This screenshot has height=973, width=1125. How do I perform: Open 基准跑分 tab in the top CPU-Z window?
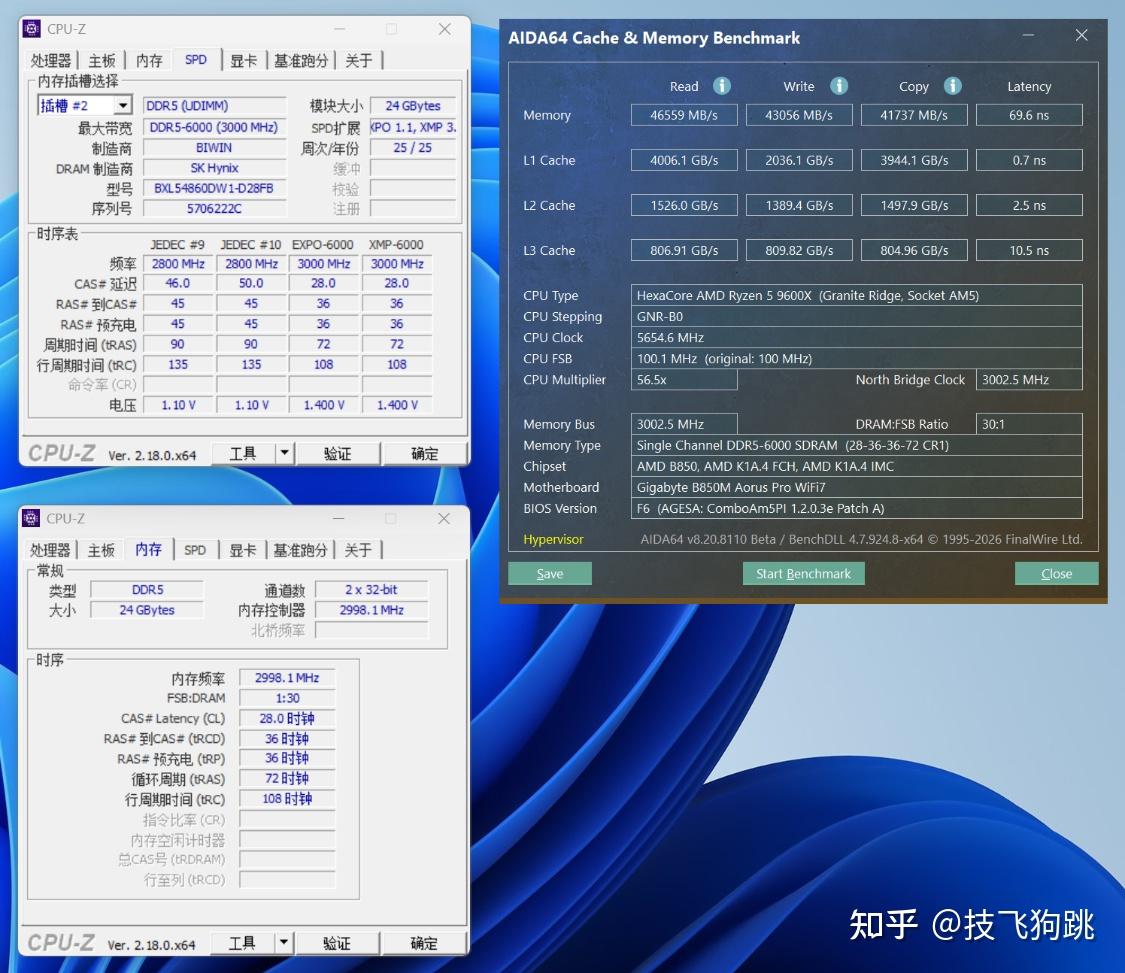301,60
